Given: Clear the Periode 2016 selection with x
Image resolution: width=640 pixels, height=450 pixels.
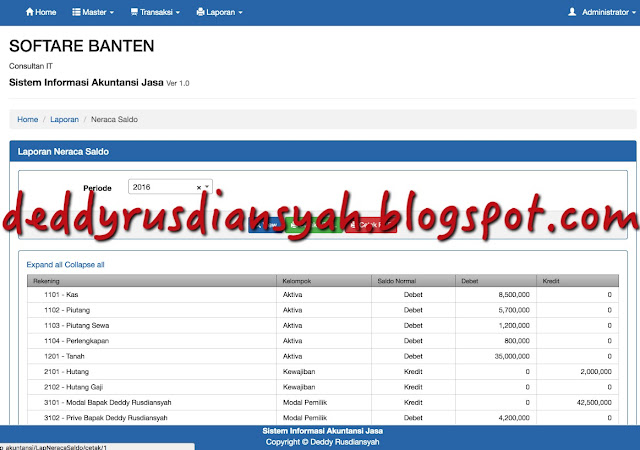Looking at the screenshot, I should (x=199, y=187).
